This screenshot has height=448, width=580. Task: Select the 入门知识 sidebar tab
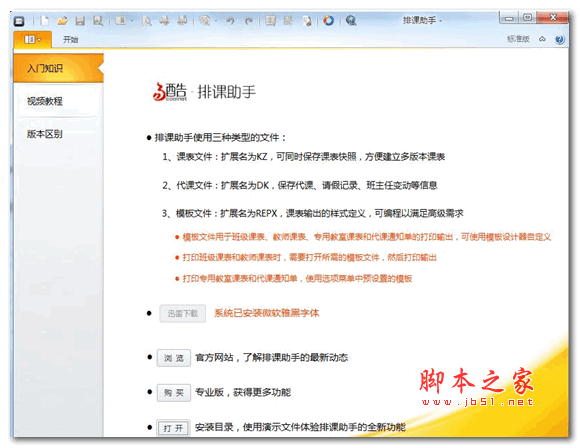coord(58,68)
